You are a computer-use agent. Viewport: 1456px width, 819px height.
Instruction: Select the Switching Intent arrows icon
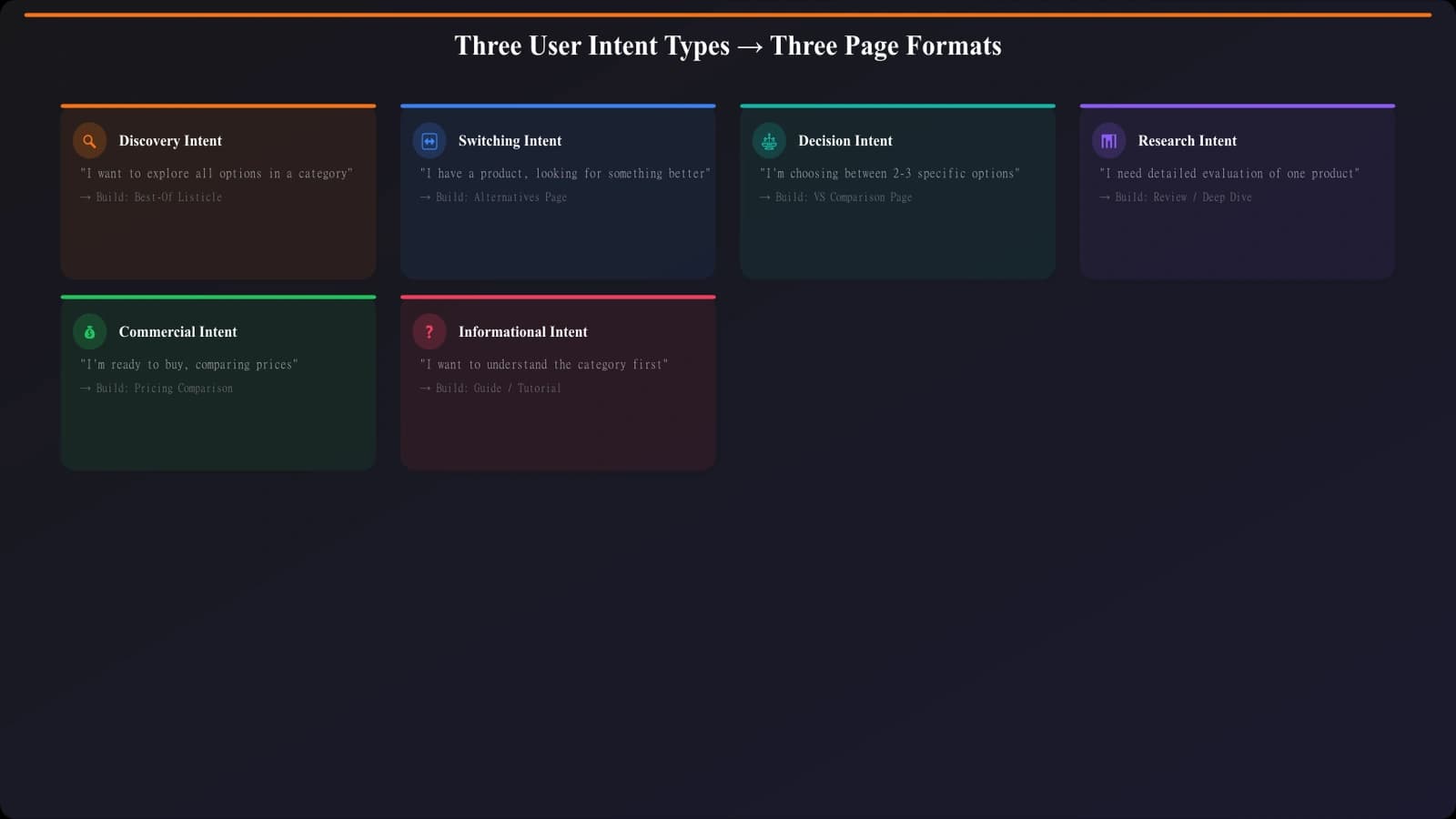coord(429,140)
